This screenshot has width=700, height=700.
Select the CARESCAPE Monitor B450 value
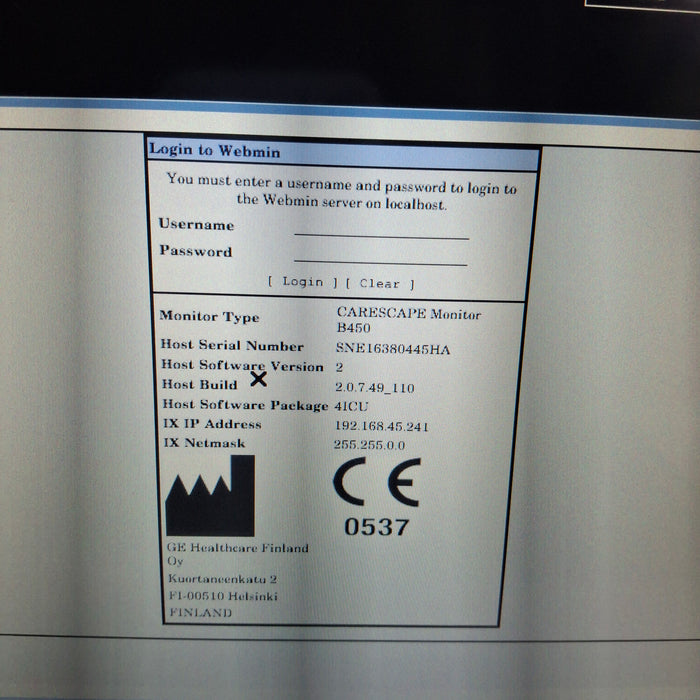coord(408,320)
